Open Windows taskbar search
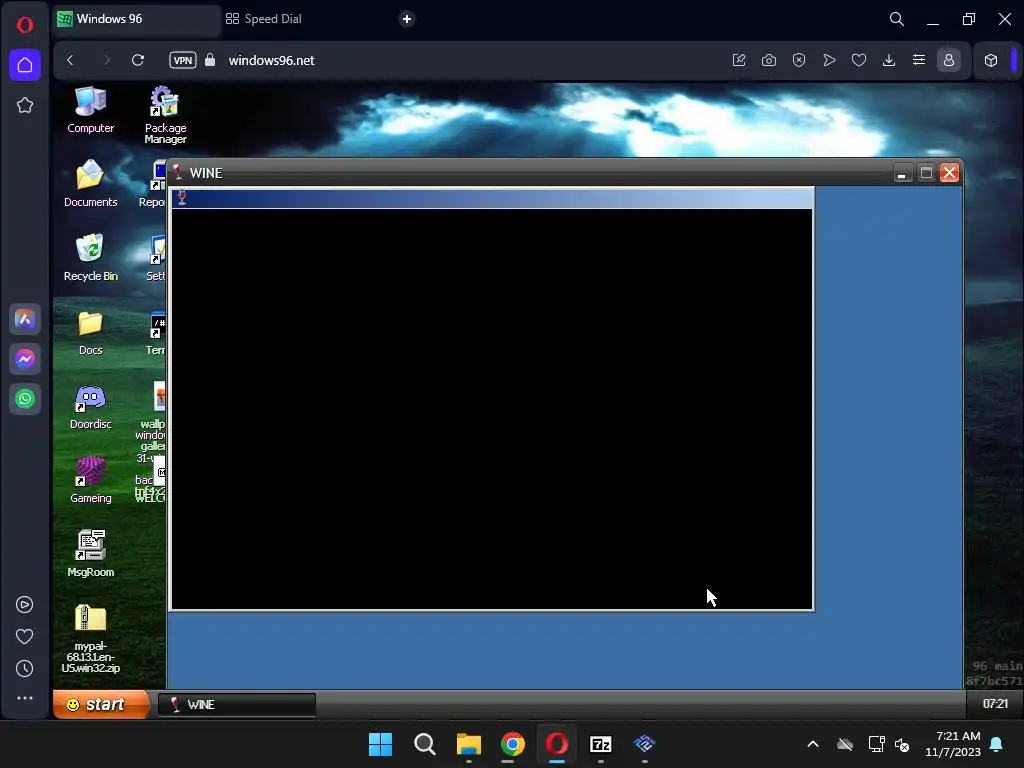This screenshot has width=1024, height=768. pos(424,744)
